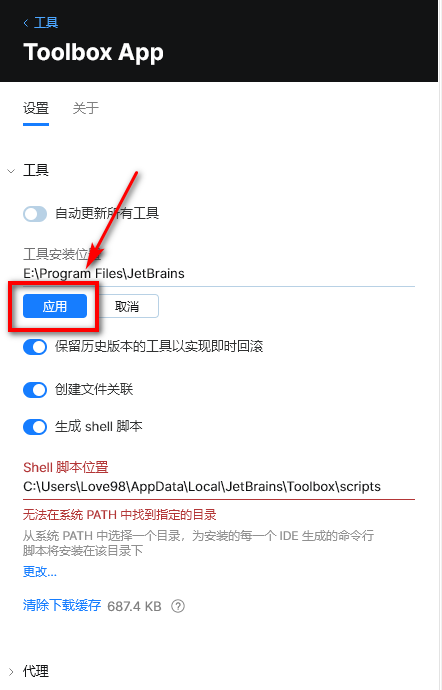Open the 更改... link
442x690 pixels.
[x=40, y=572]
